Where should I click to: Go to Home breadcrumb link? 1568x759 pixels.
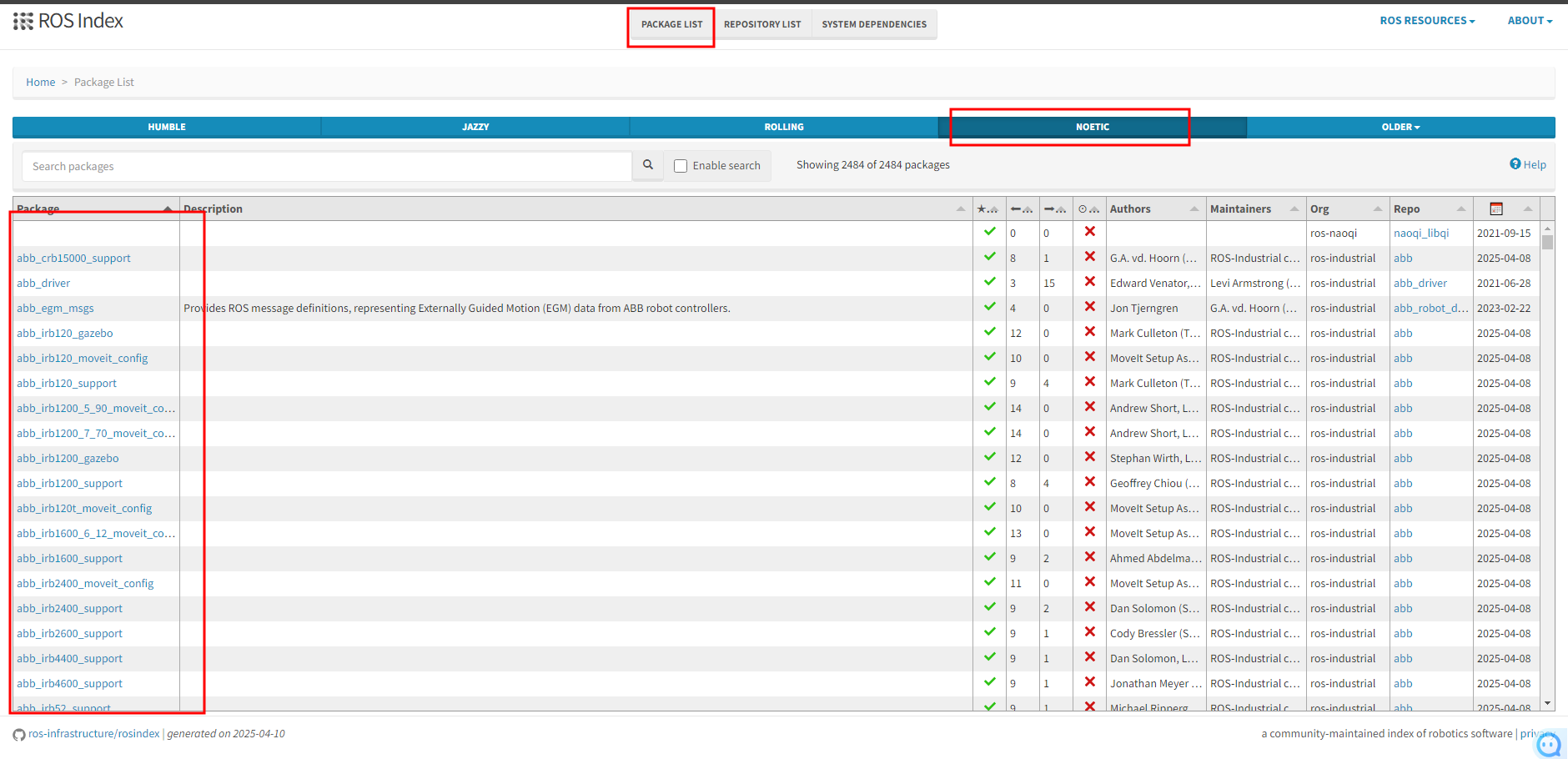40,82
